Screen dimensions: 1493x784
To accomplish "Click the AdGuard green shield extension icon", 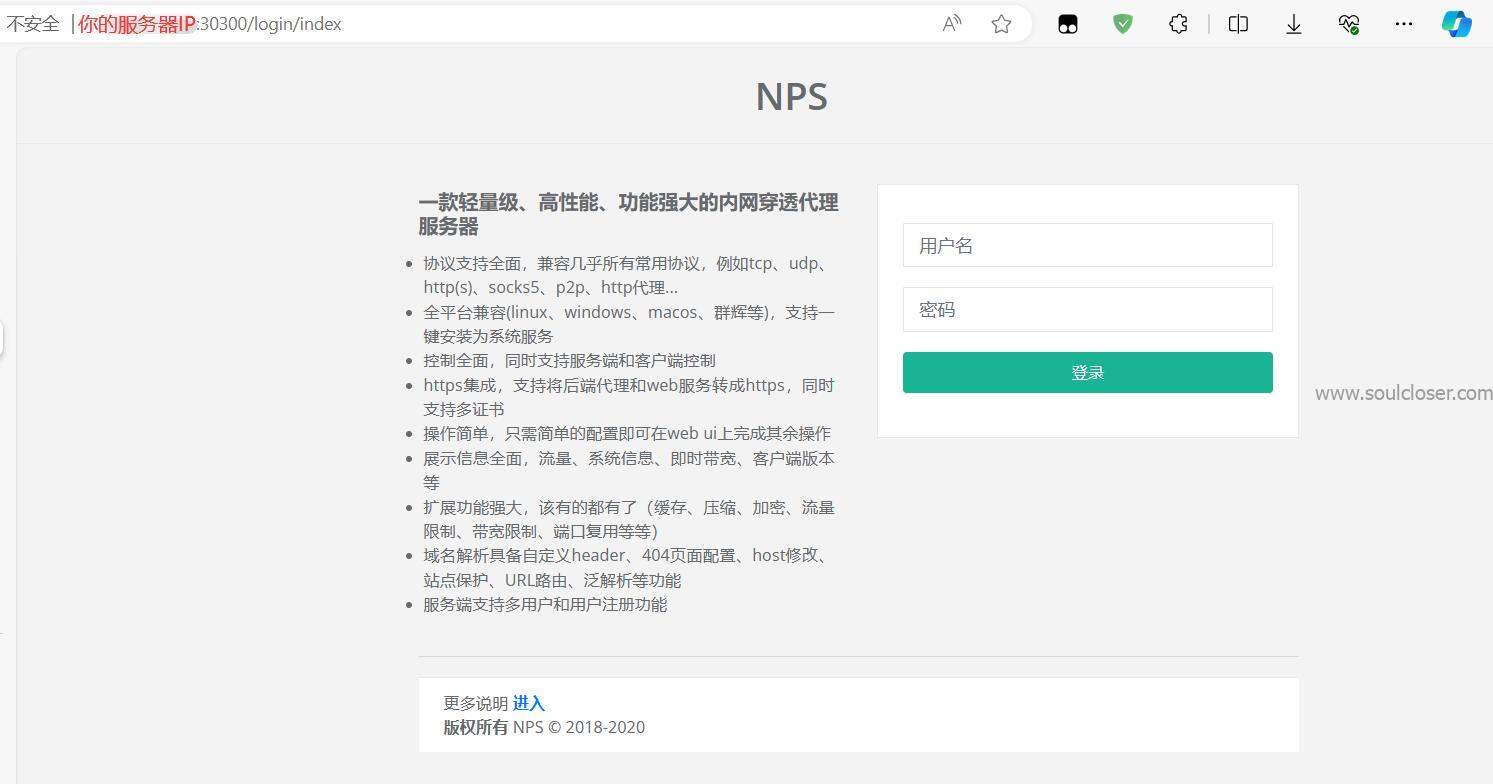I will click(1122, 23).
